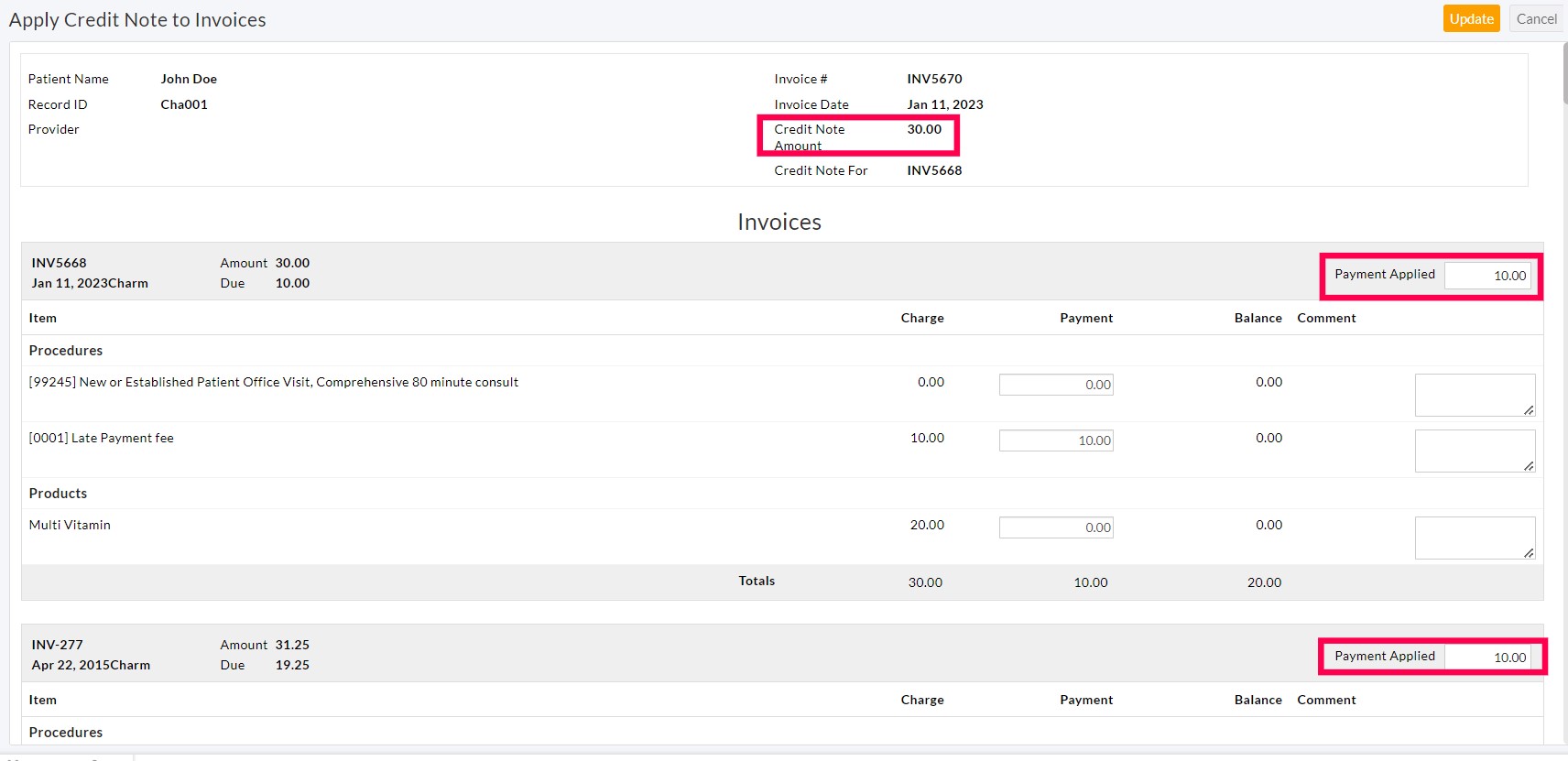Click patient name John Doe

[x=189, y=79]
